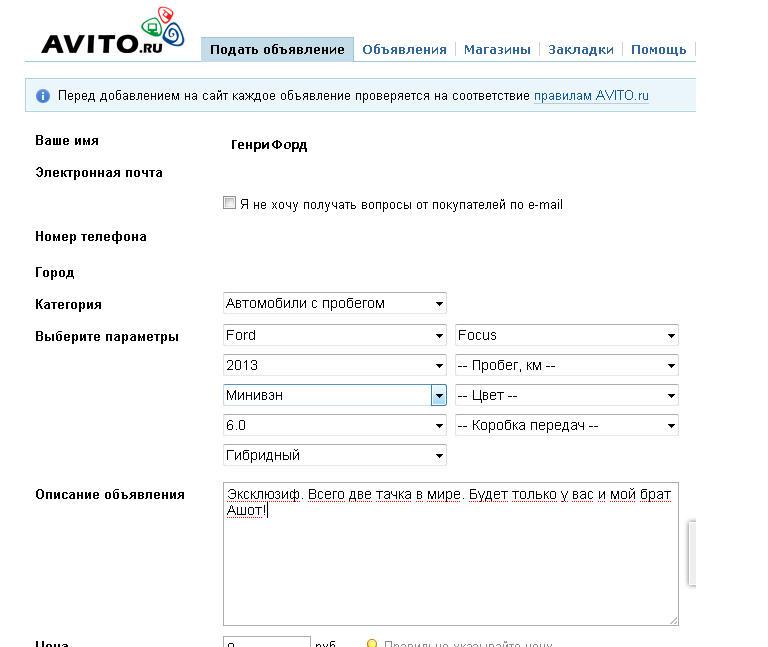
Task: Click the Номер телефона label
Action: 91,237
